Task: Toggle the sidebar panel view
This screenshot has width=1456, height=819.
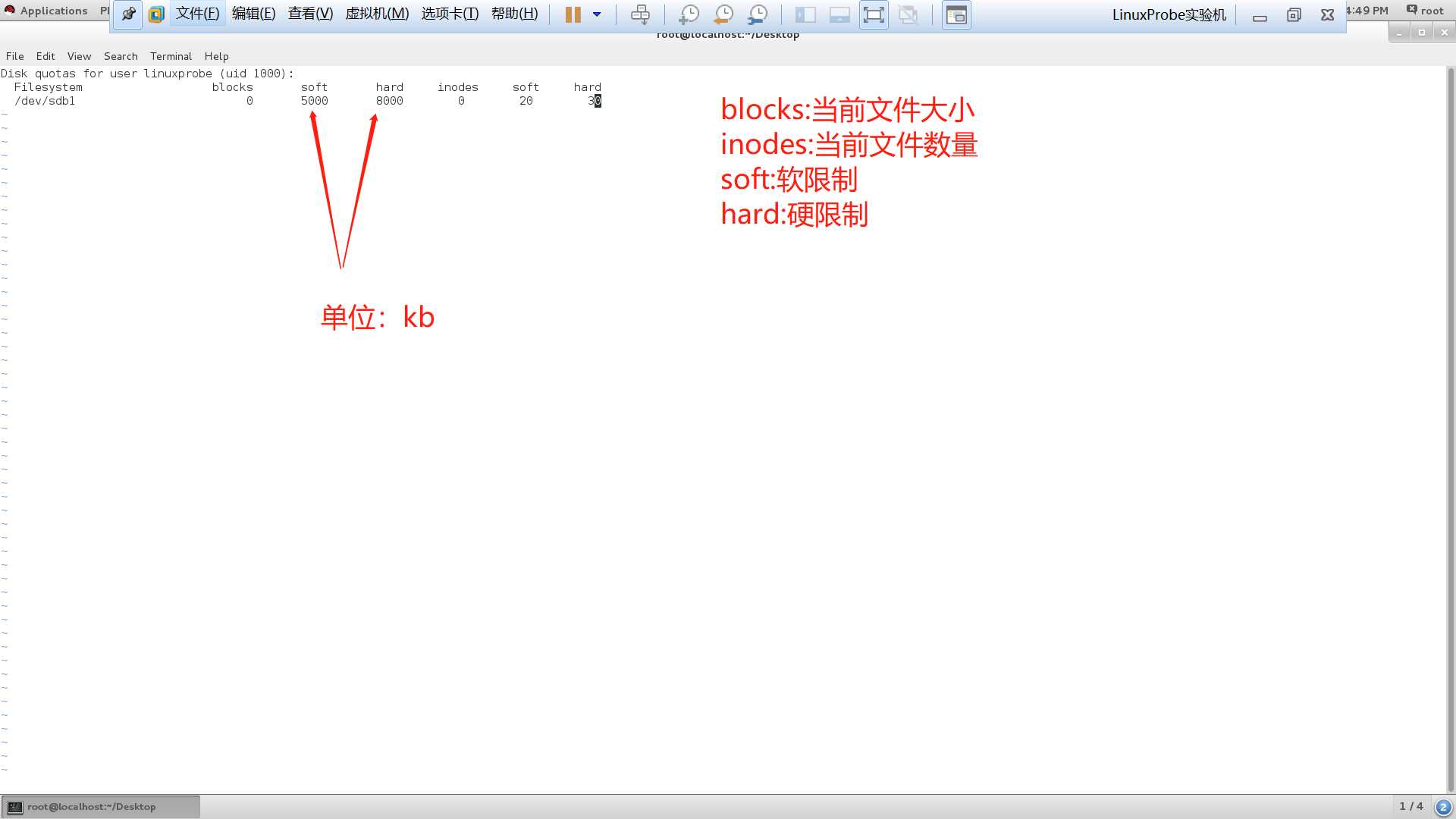Action: tap(805, 14)
